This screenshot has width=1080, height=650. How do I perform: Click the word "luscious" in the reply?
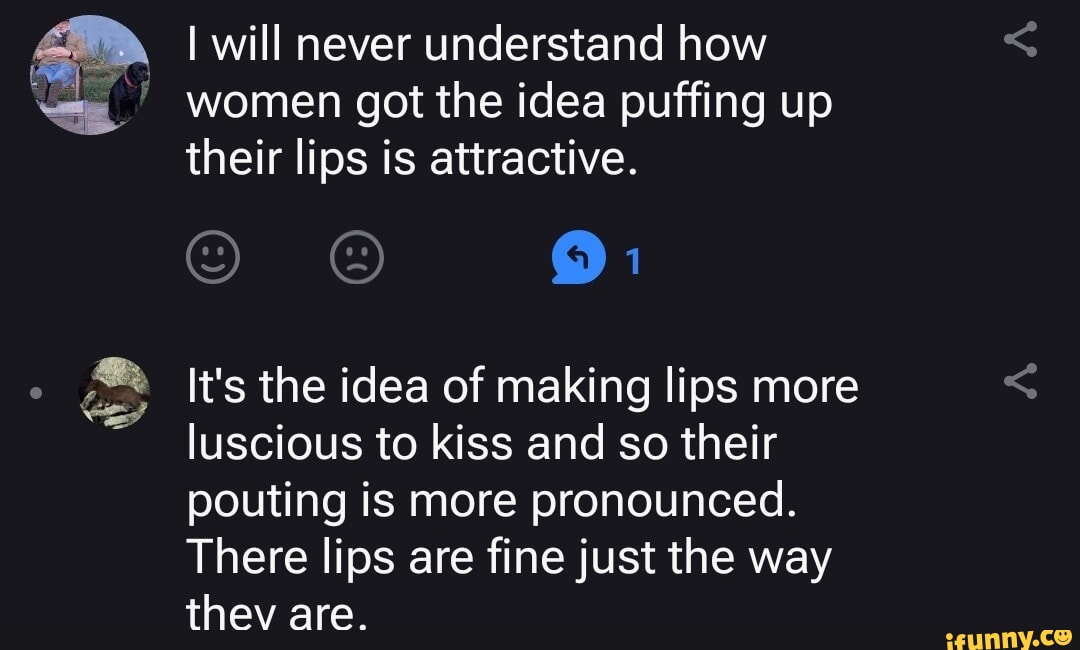275,443
